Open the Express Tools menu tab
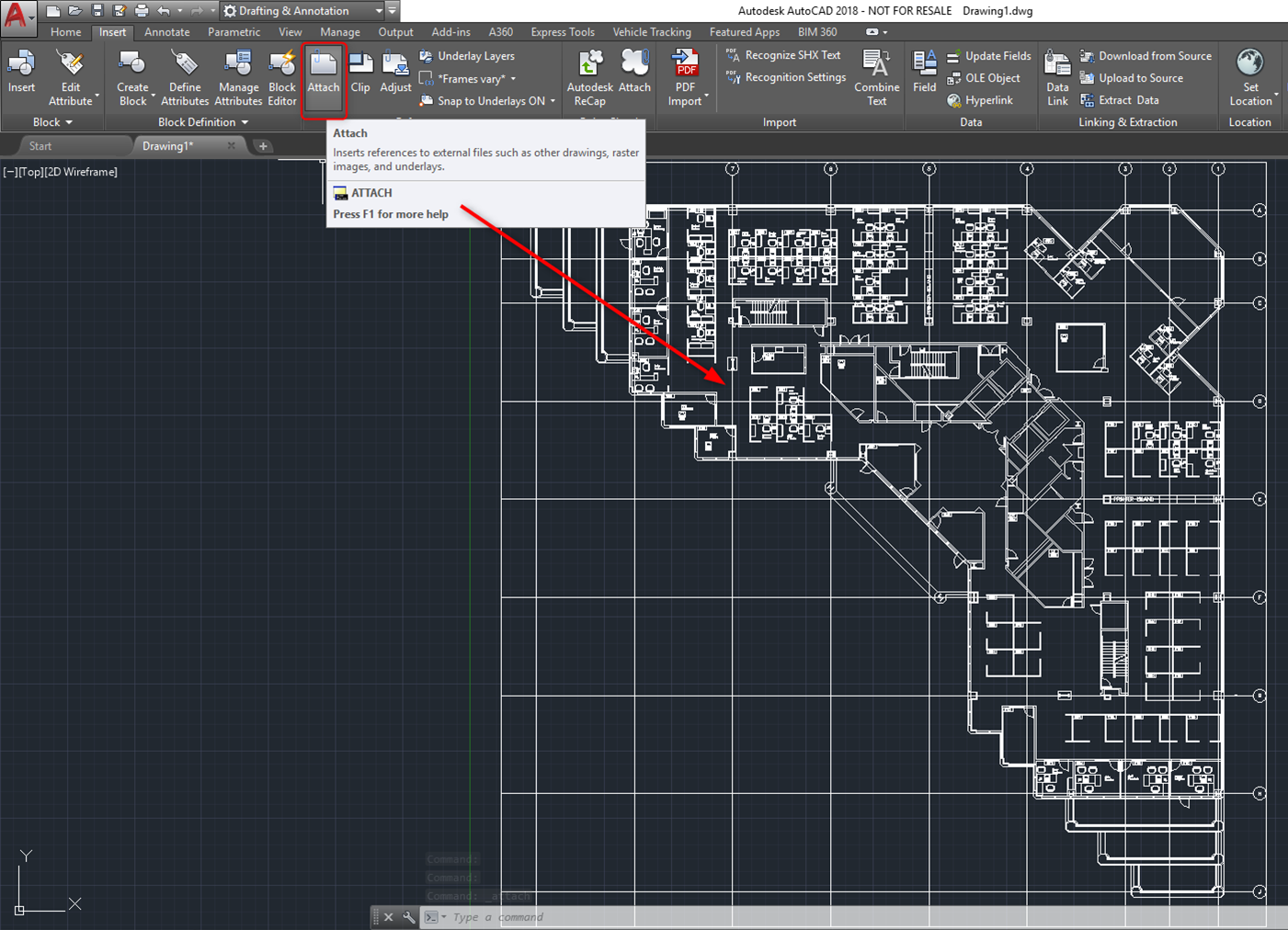The height and width of the screenshot is (930, 1288). click(563, 31)
